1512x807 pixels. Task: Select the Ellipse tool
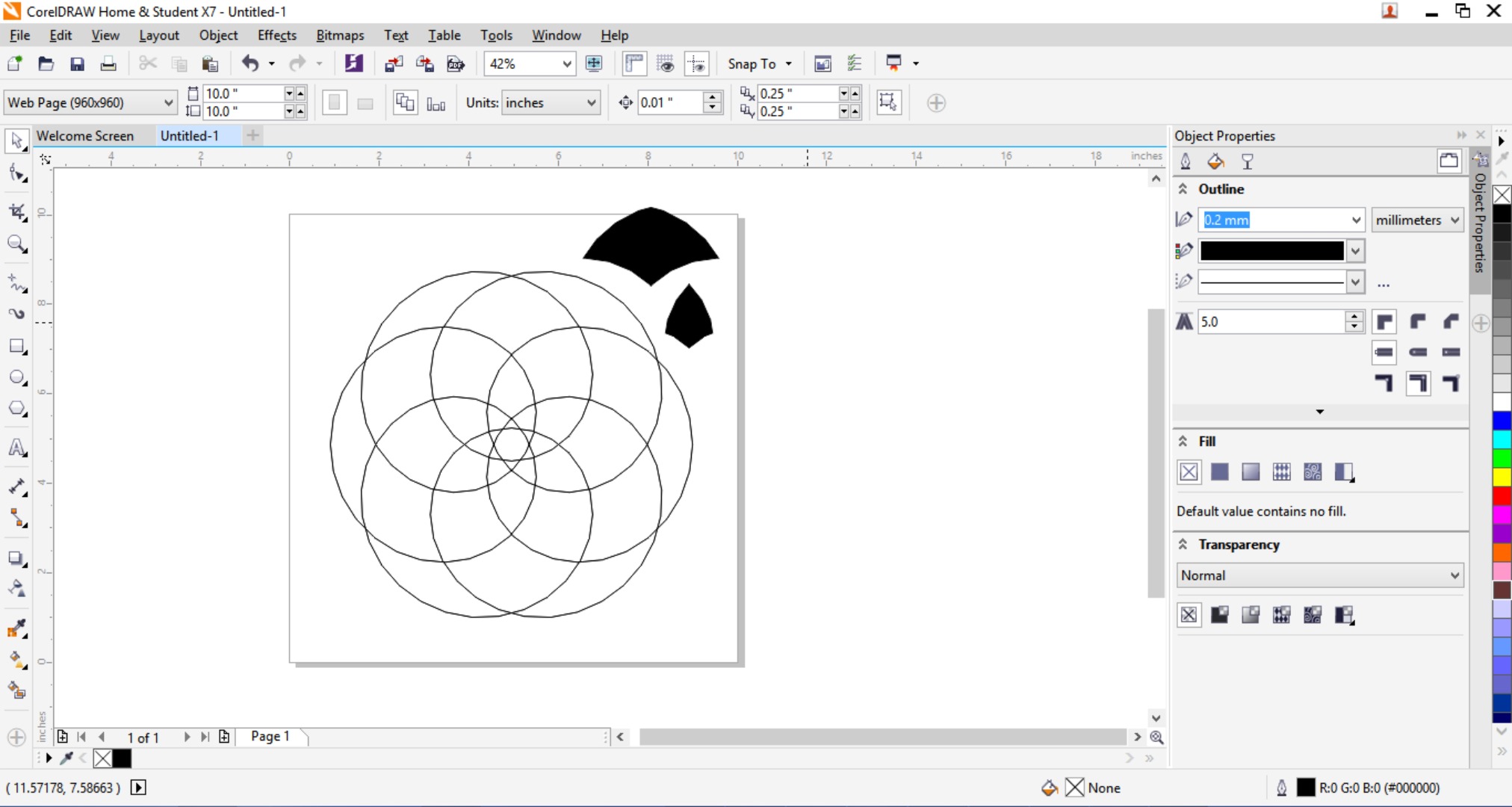coord(16,377)
